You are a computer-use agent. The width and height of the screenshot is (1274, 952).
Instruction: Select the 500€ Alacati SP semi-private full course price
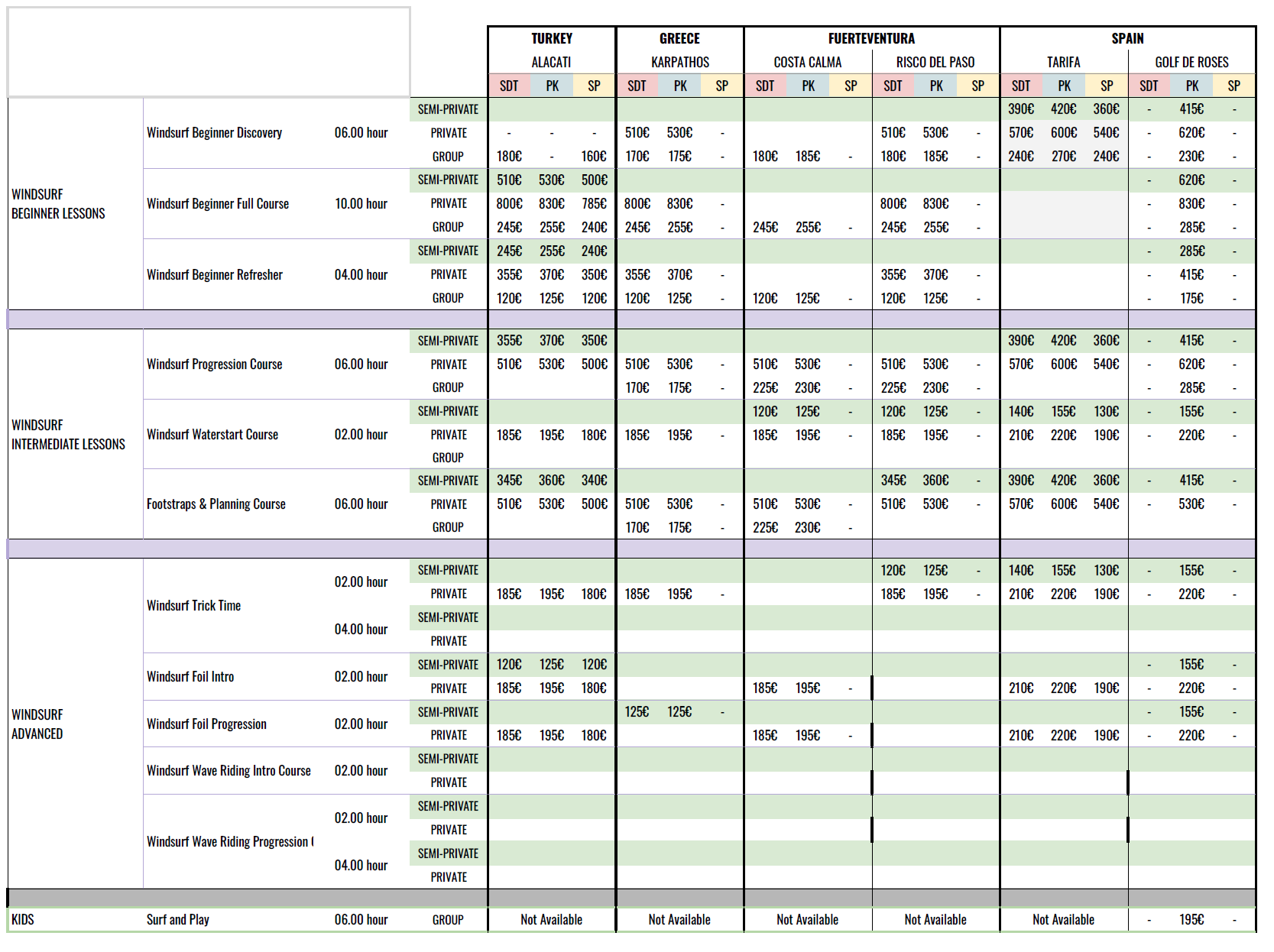coord(594,180)
